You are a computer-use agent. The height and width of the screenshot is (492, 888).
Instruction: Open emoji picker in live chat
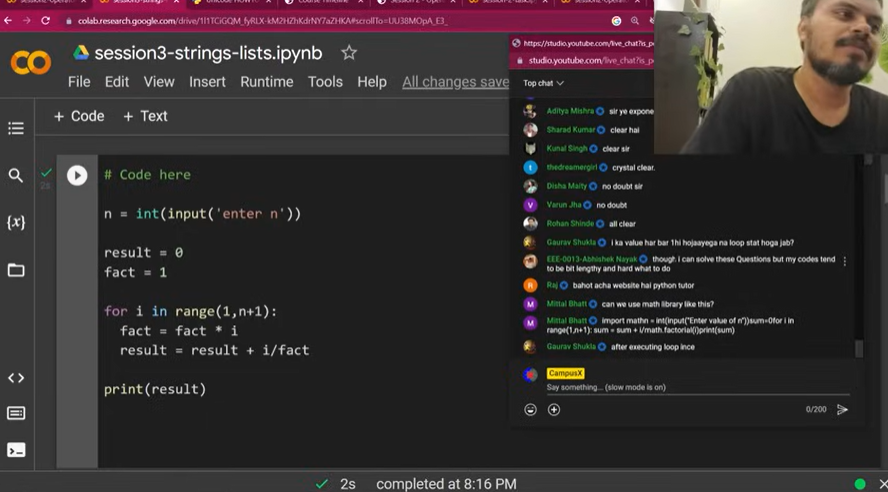(x=530, y=409)
